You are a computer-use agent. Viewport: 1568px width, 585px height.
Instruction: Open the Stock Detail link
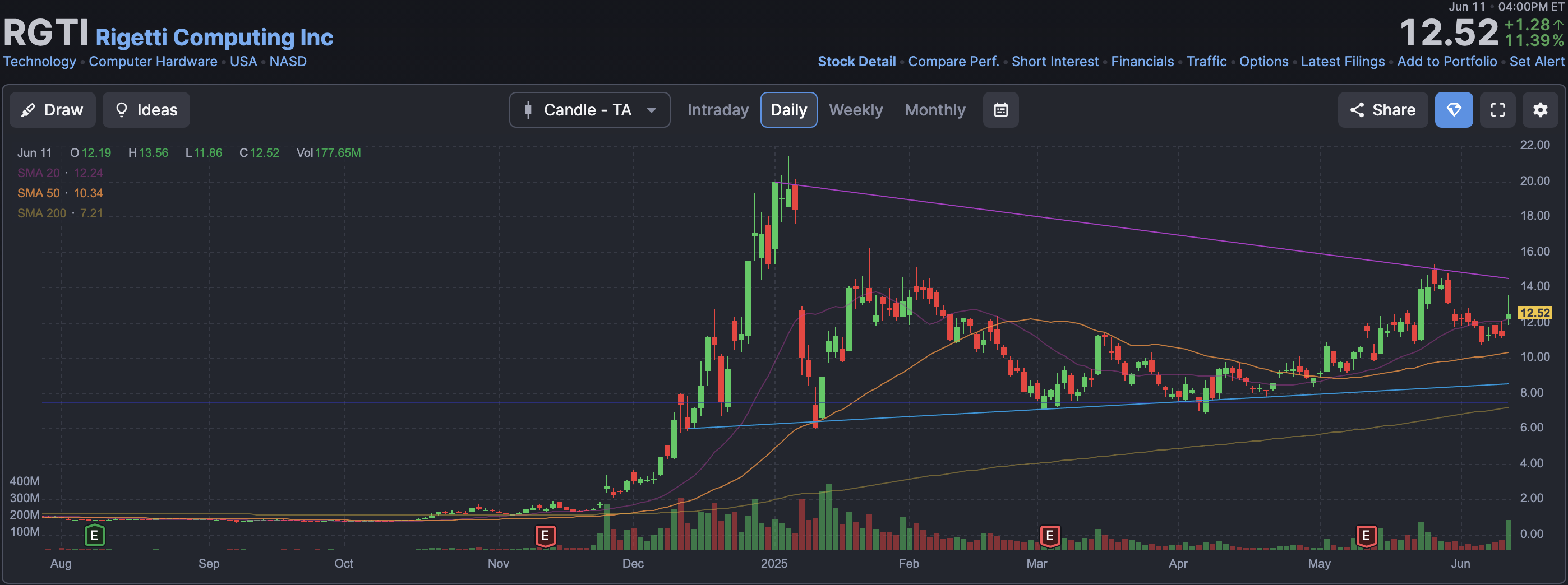coord(856,62)
